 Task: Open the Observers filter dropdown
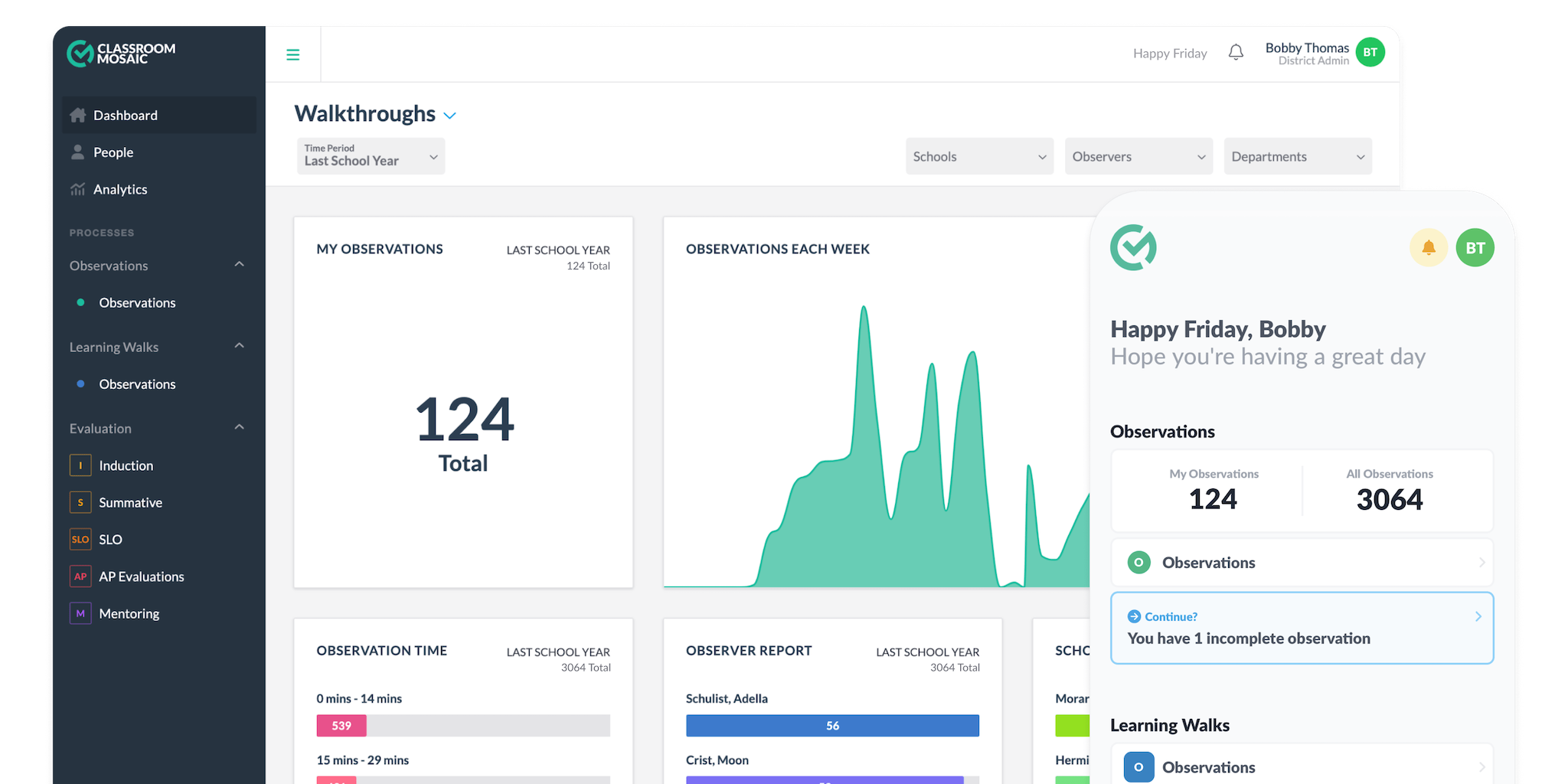(1138, 156)
